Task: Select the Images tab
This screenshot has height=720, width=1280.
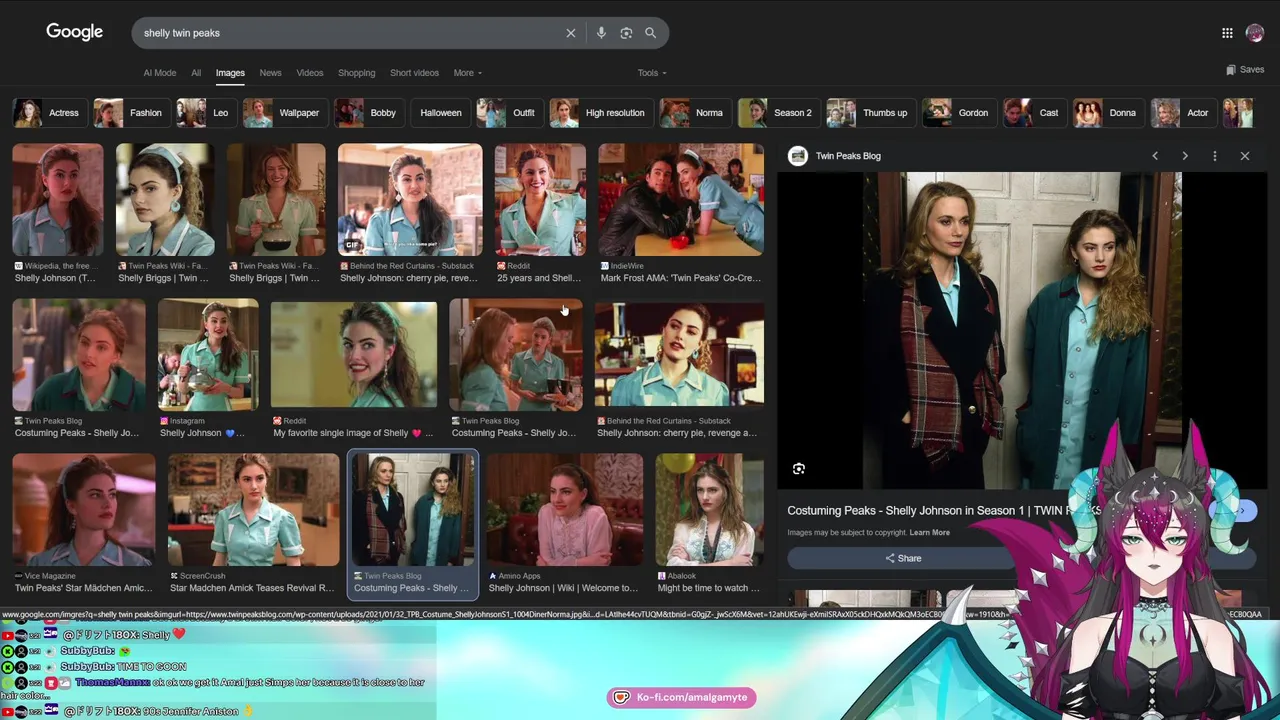Action: click(x=230, y=73)
